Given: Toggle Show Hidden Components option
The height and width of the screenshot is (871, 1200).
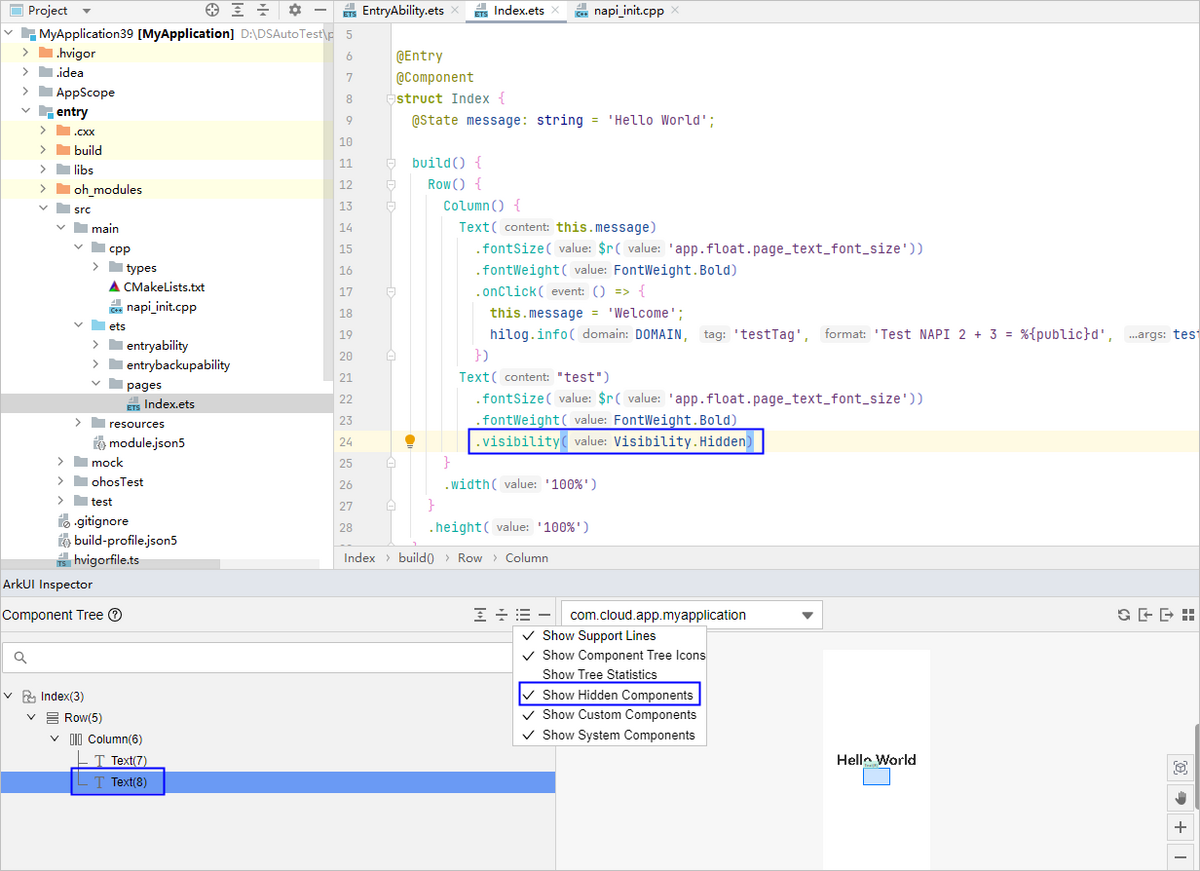Looking at the screenshot, I should tap(617, 695).
